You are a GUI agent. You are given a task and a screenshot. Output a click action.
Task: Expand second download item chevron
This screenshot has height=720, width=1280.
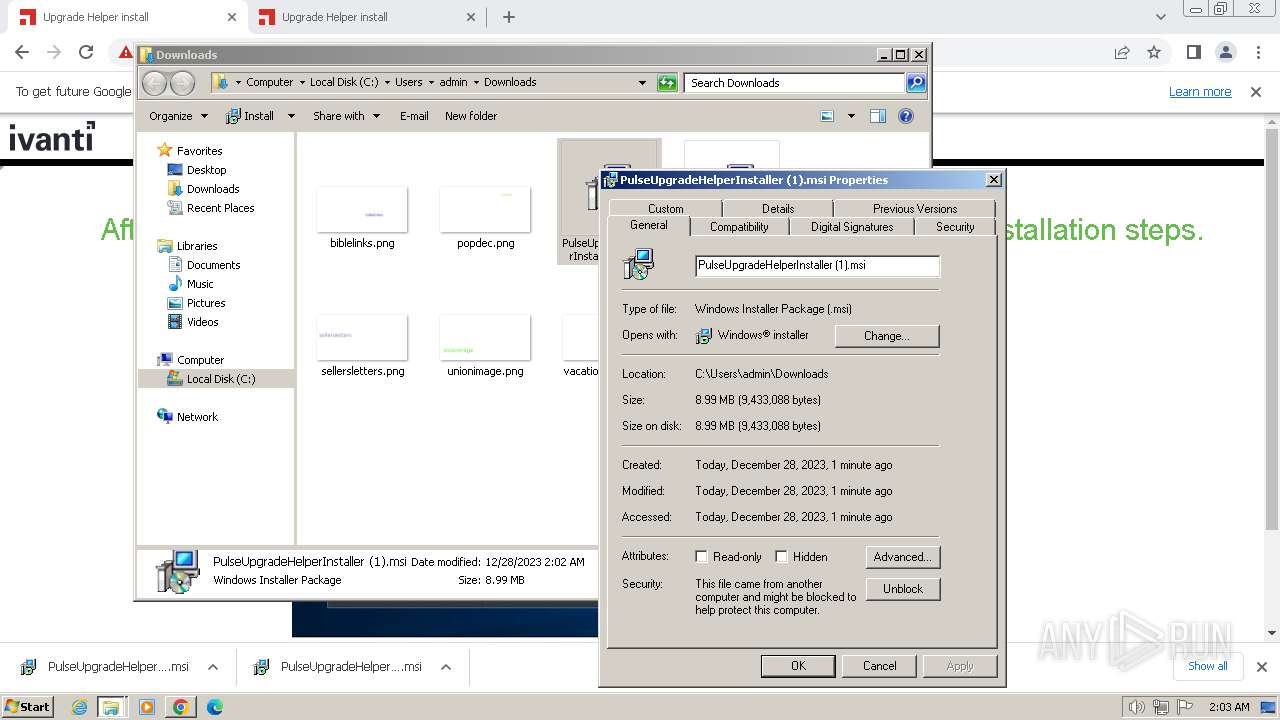(x=446, y=667)
